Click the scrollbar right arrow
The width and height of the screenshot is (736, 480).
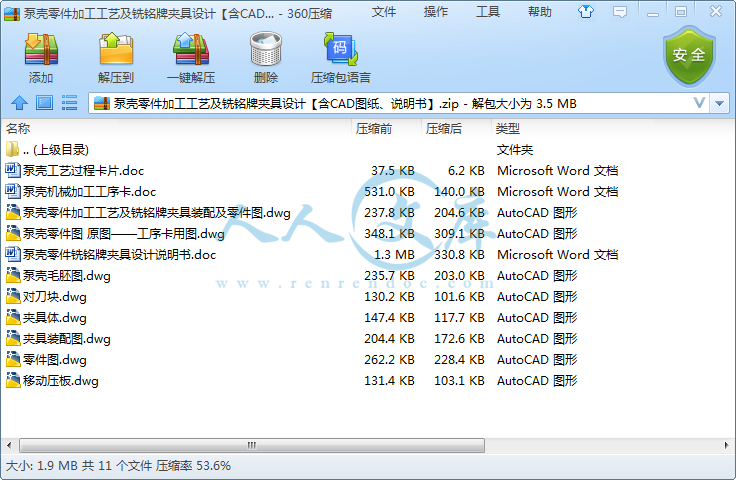pos(726,445)
